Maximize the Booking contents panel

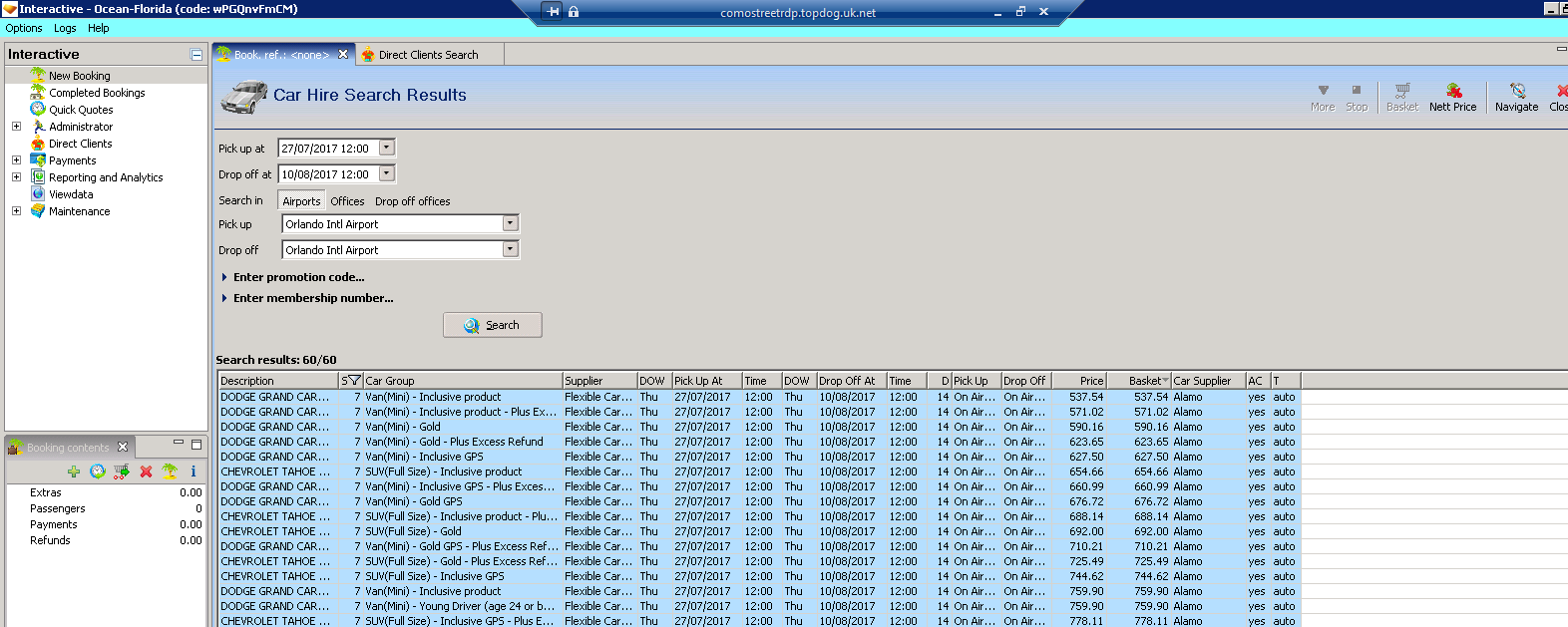click(196, 445)
